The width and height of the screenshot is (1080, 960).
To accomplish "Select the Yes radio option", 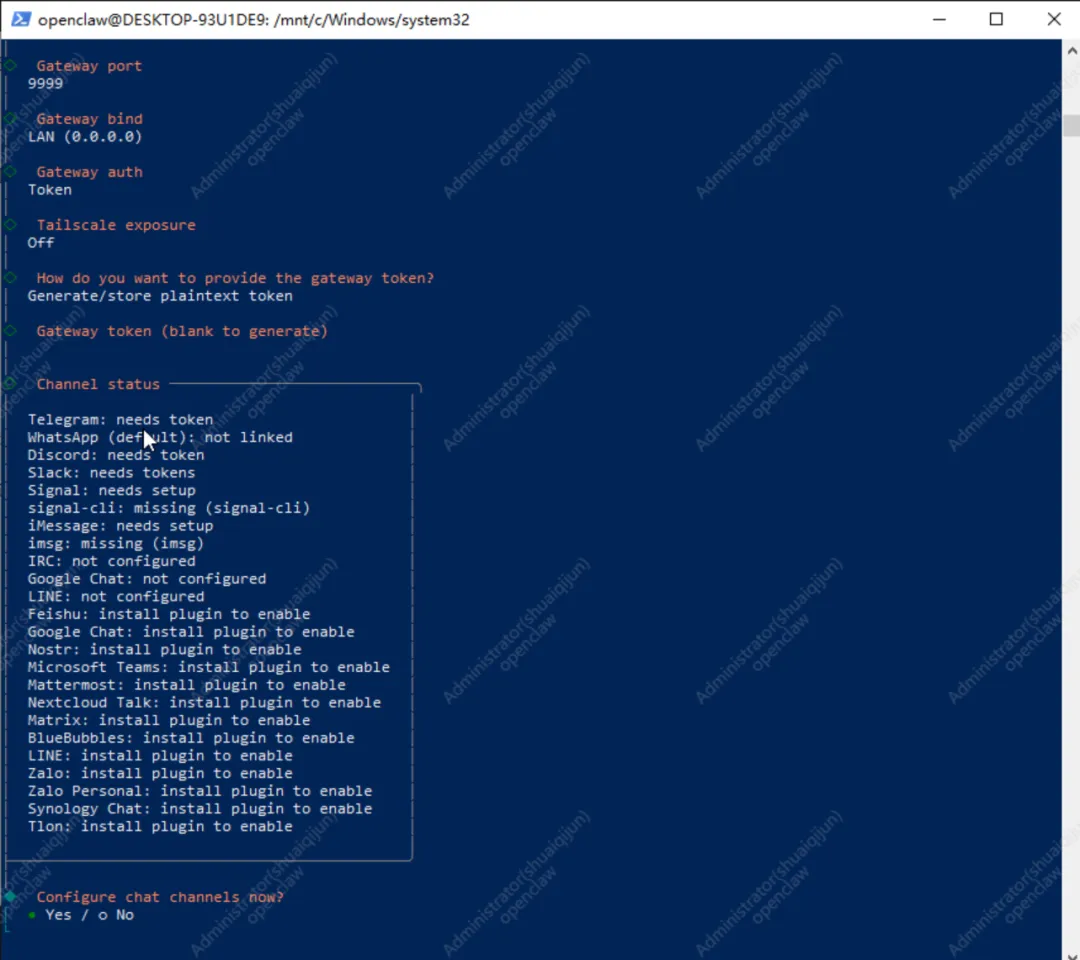I will [x=50, y=915].
